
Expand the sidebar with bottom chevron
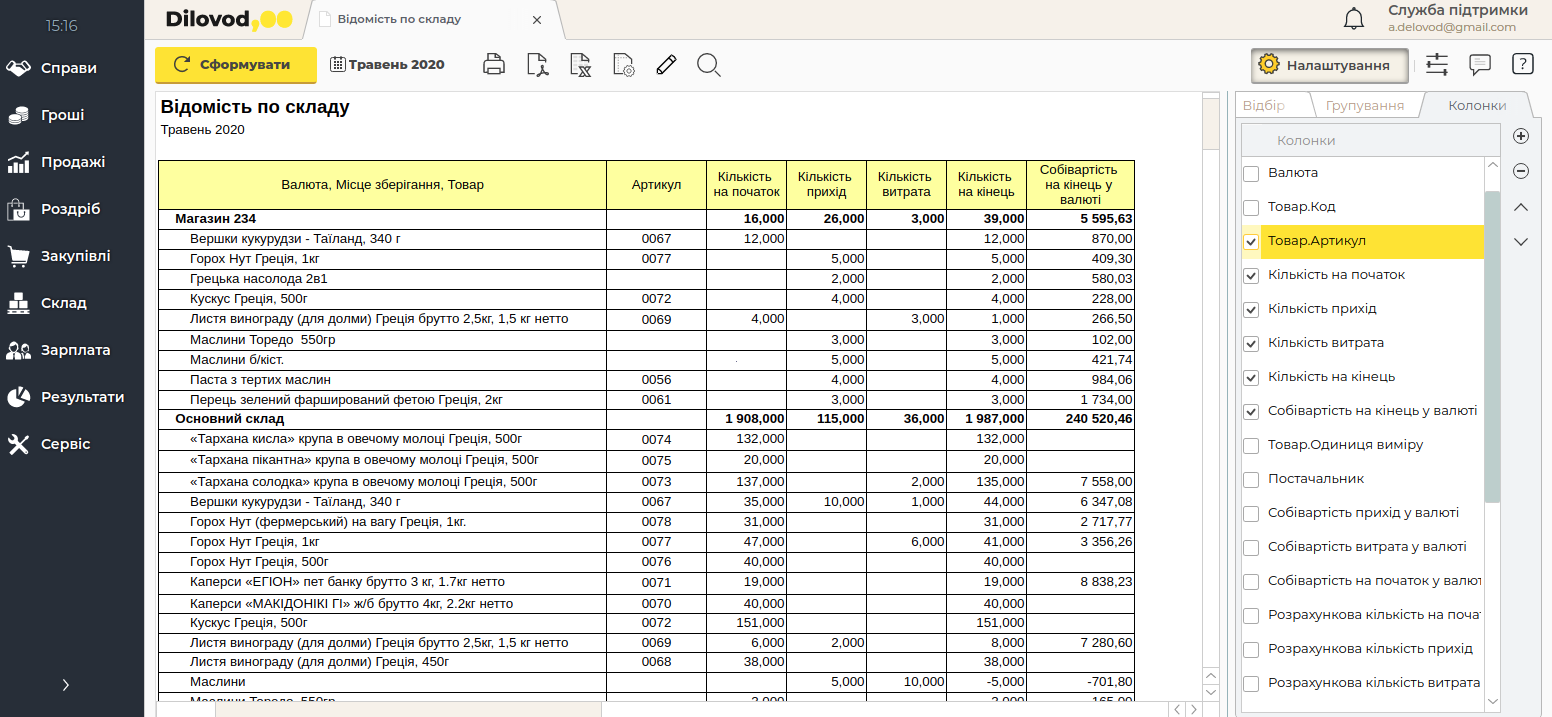point(66,685)
